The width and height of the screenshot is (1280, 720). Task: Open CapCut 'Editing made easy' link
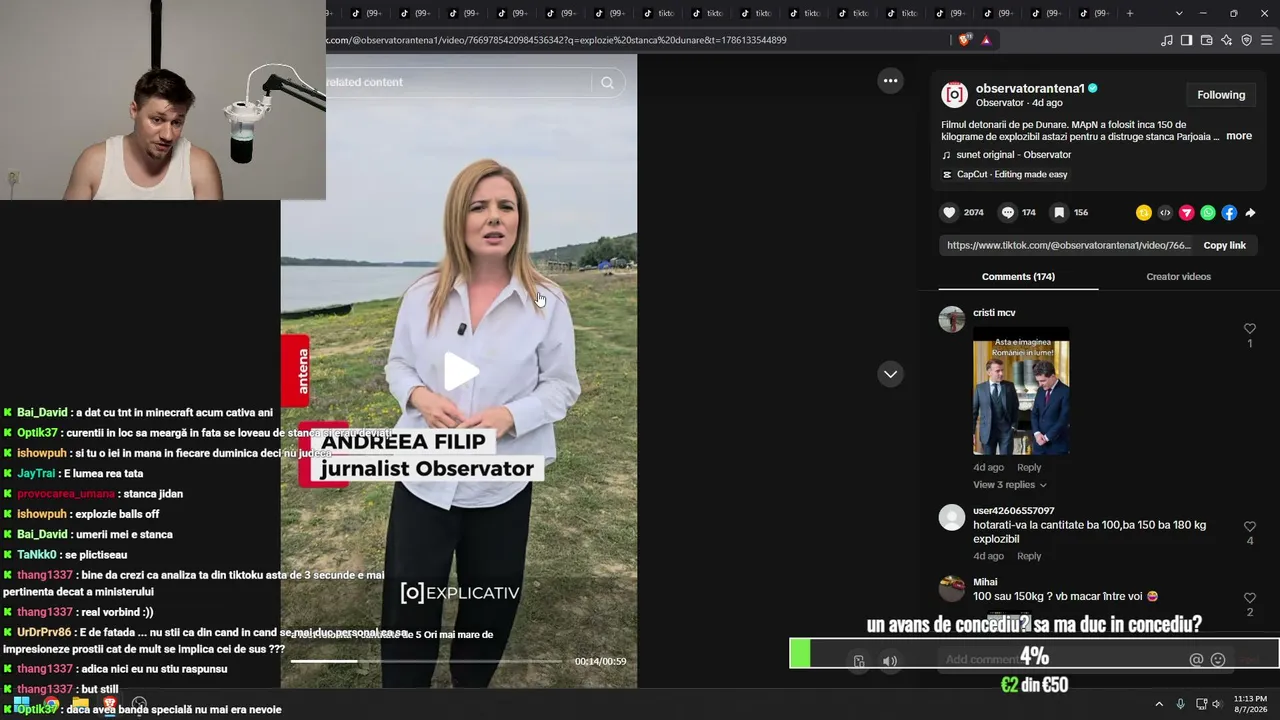tap(1012, 174)
